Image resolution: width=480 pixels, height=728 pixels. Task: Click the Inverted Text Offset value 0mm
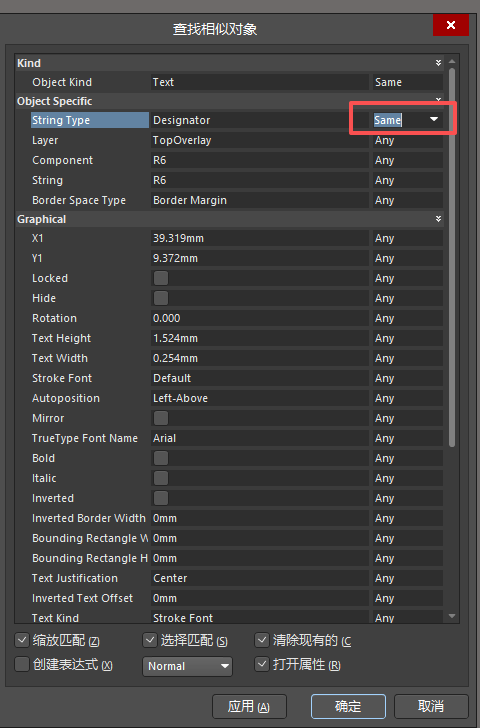pyautogui.click(x=259, y=598)
